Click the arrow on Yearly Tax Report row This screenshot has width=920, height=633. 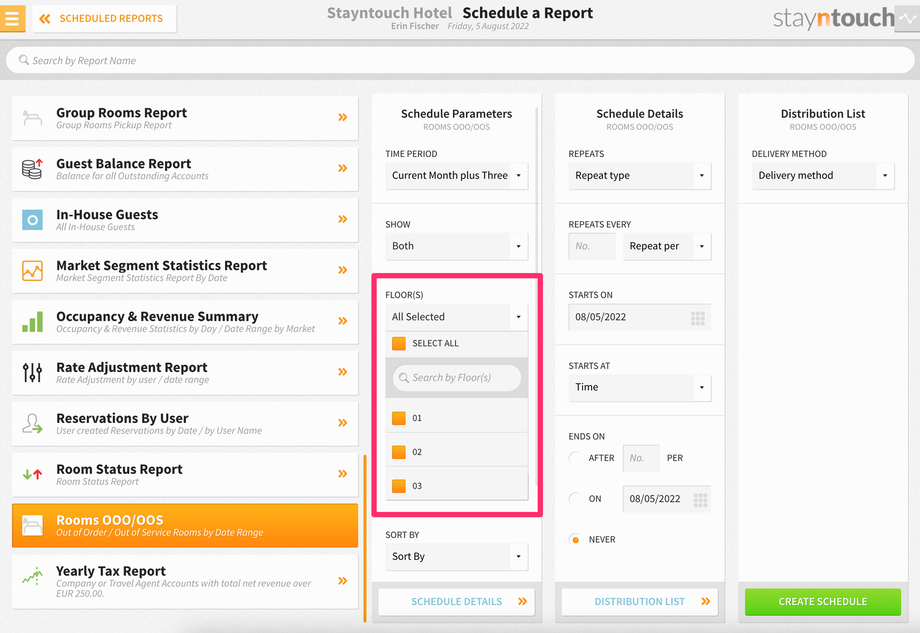pyautogui.click(x=343, y=581)
